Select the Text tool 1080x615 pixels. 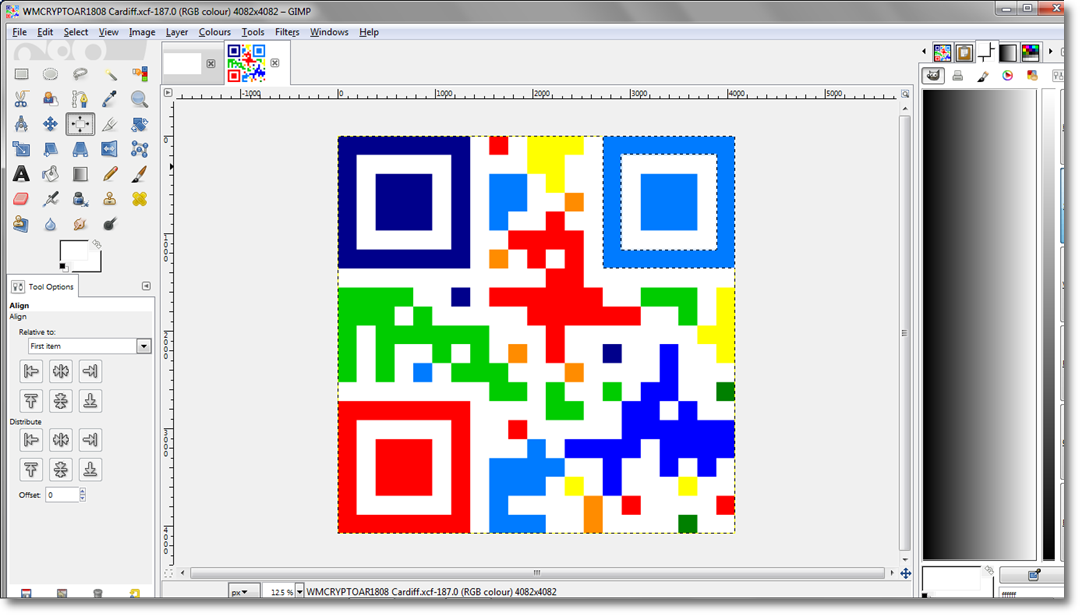click(x=21, y=174)
